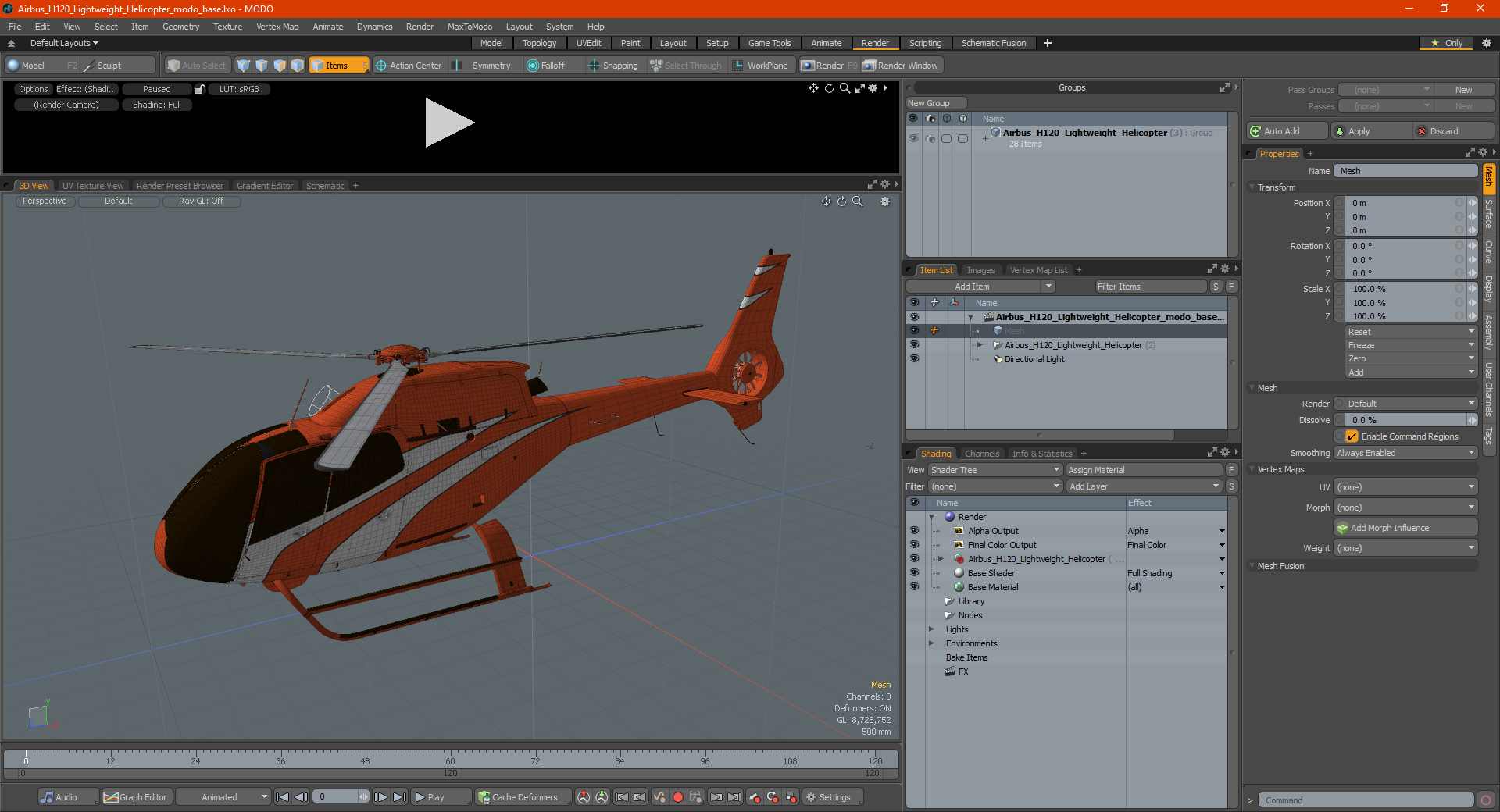This screenshot has height=812, width=1500.
Task: Go to last frame of timeline
Action: click(399, 797)
